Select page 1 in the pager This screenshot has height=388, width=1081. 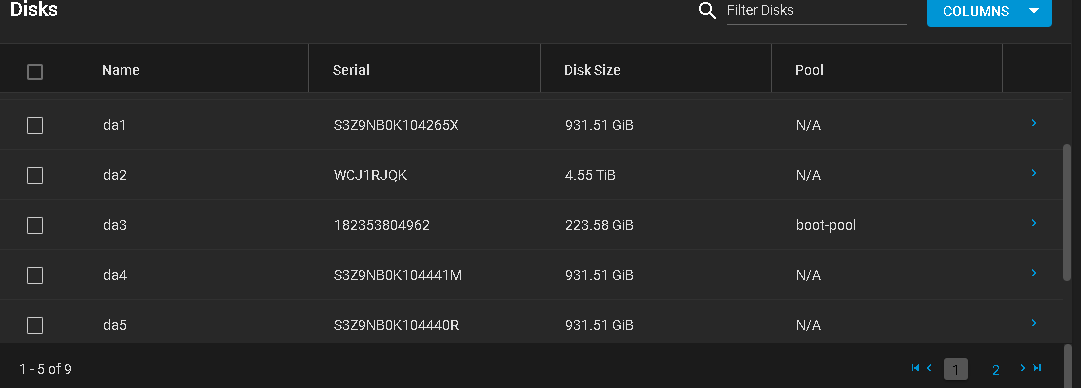(x=956, y=369)
